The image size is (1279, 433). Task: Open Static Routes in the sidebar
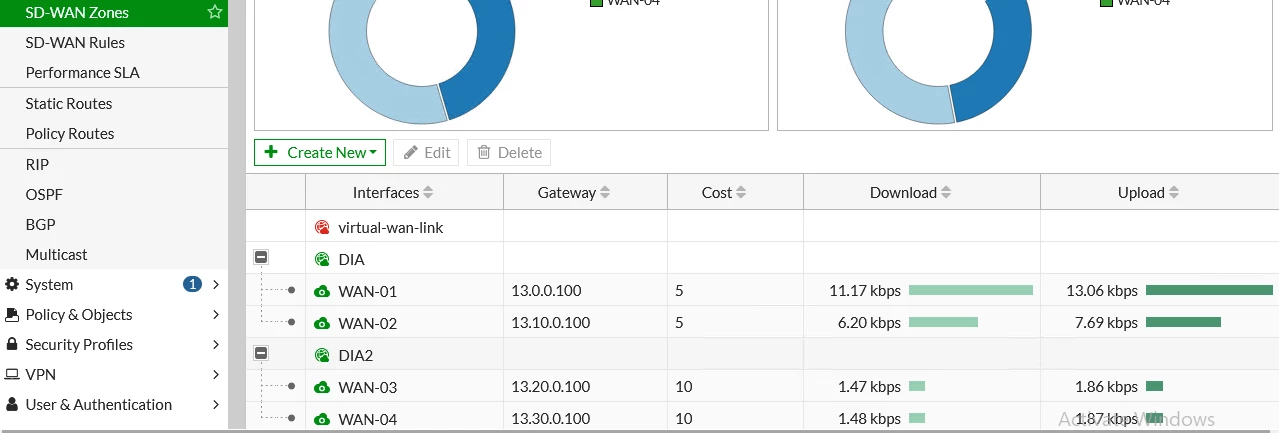coord(68,104)
